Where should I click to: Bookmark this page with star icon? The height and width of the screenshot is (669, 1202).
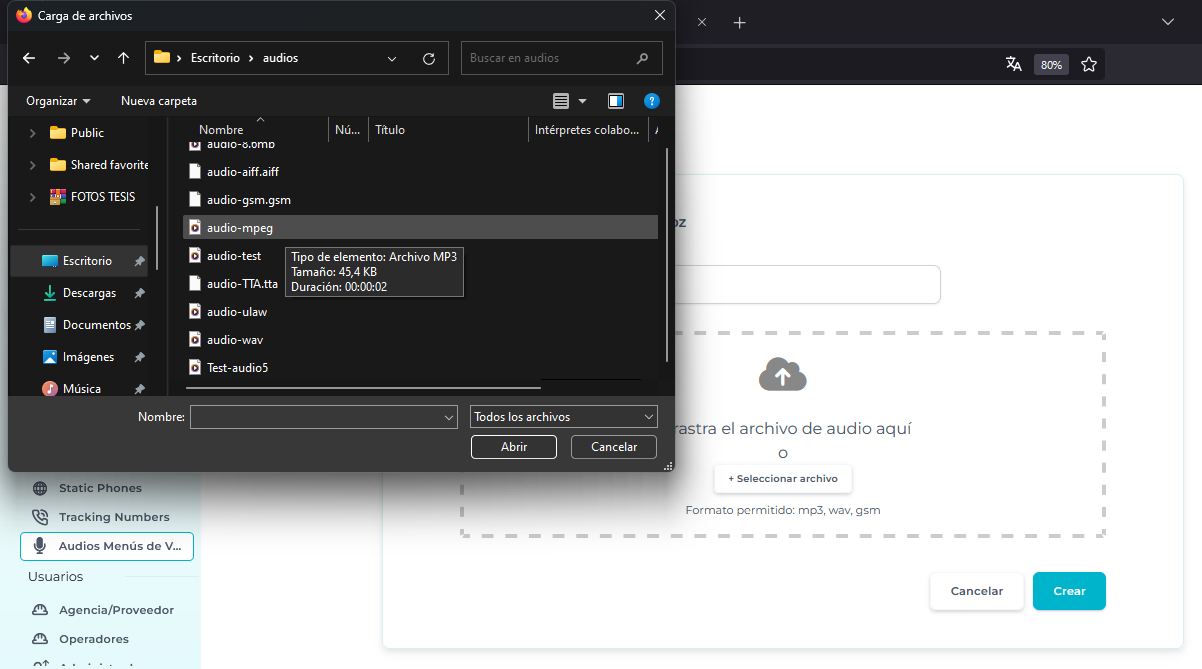click(x=1089, y=64)
